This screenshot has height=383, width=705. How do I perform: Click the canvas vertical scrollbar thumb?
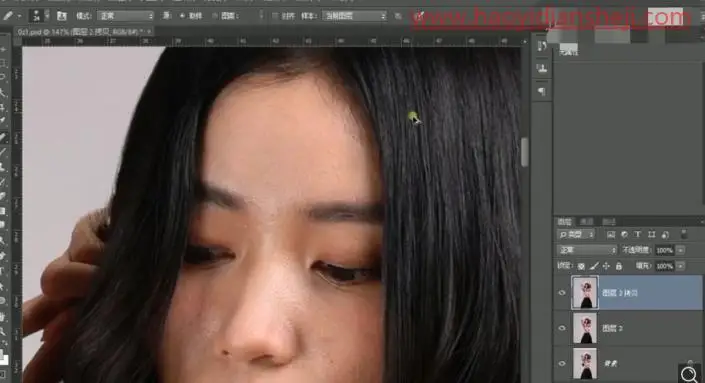[525, 152]
